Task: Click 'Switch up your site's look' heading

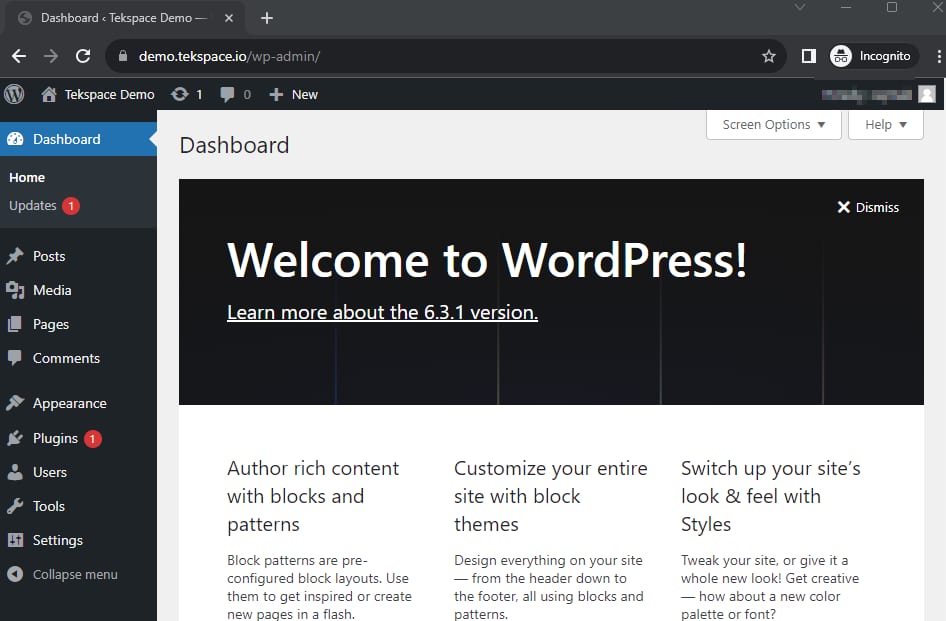Action: tap(770, 496)
